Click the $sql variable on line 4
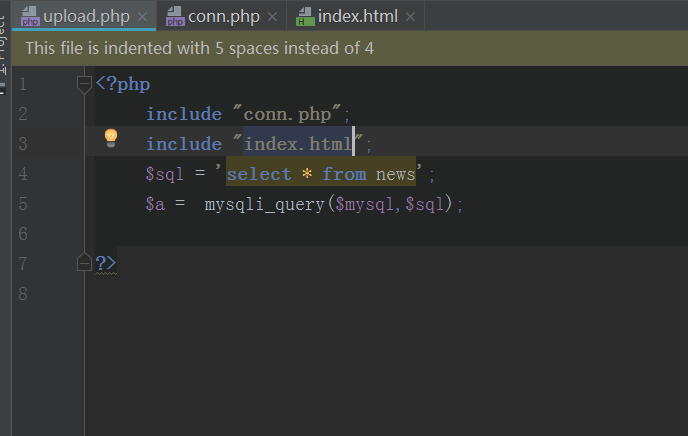The image size is (688, 436). (165, 174)
